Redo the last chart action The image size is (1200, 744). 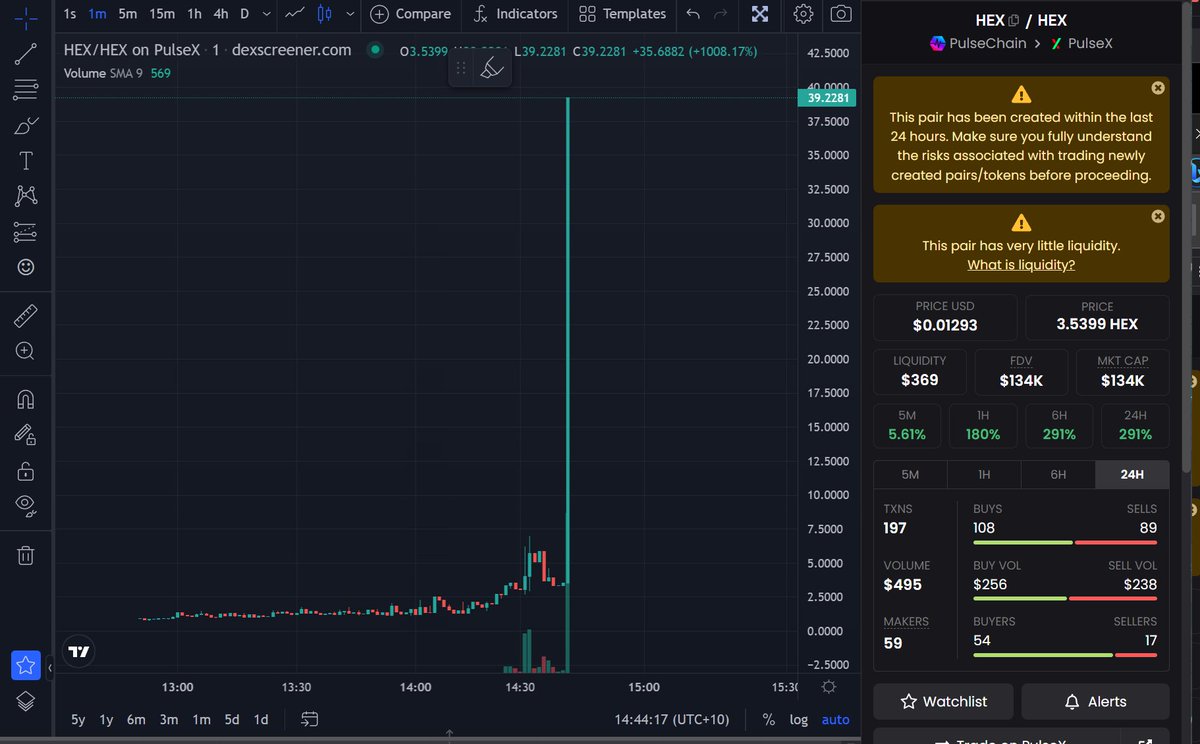(x=720, y=14)
